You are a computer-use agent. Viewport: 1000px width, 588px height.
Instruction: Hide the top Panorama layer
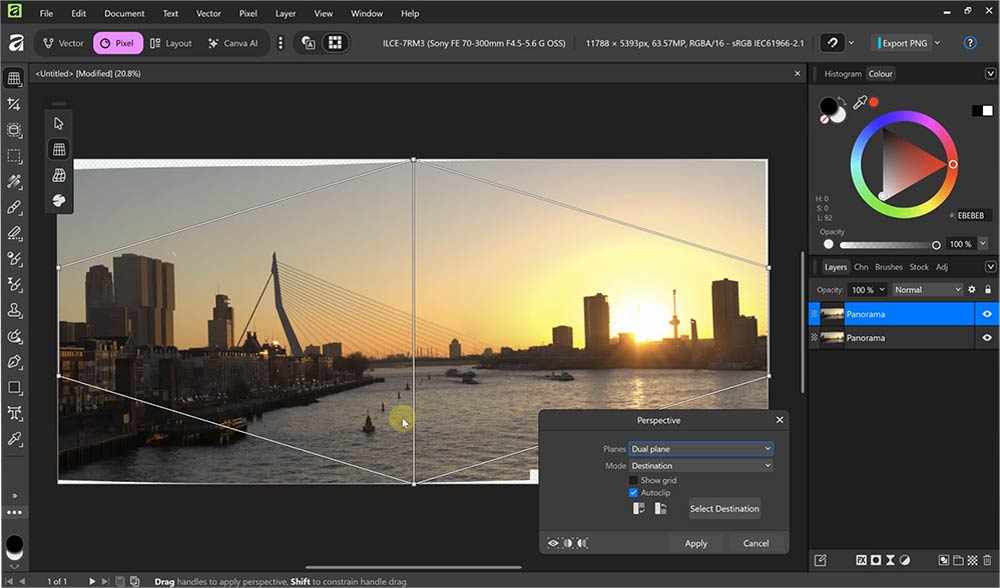click(x=987, y=314)
